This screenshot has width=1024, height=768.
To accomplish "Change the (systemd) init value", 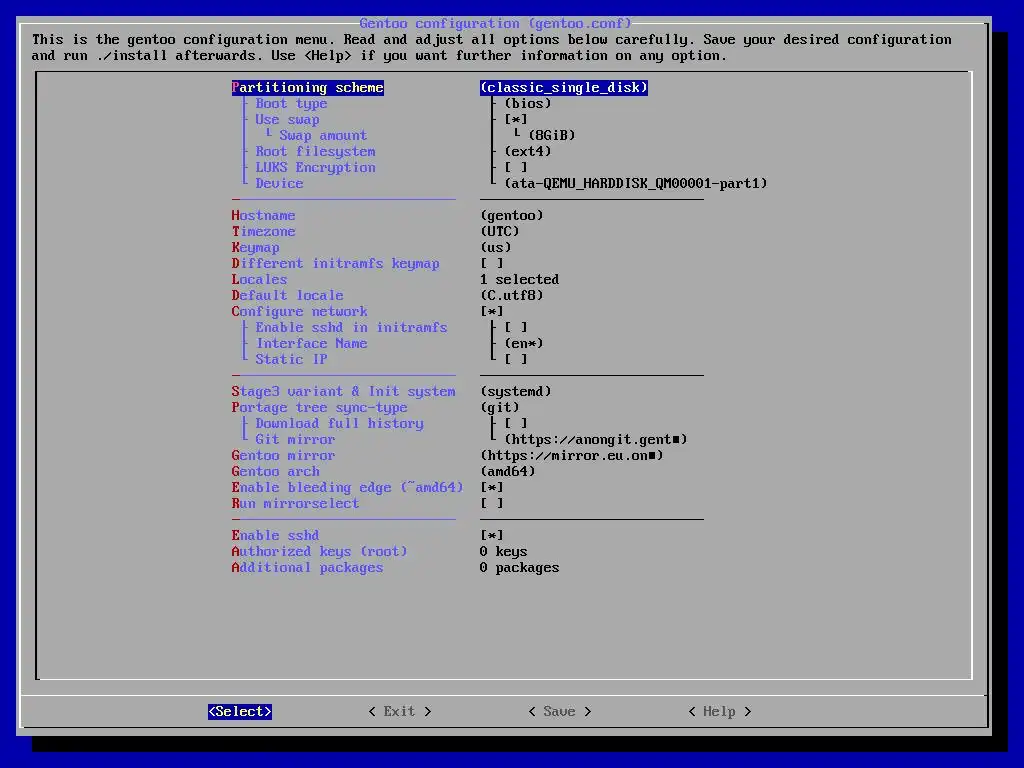I will [x=516, y=392].
